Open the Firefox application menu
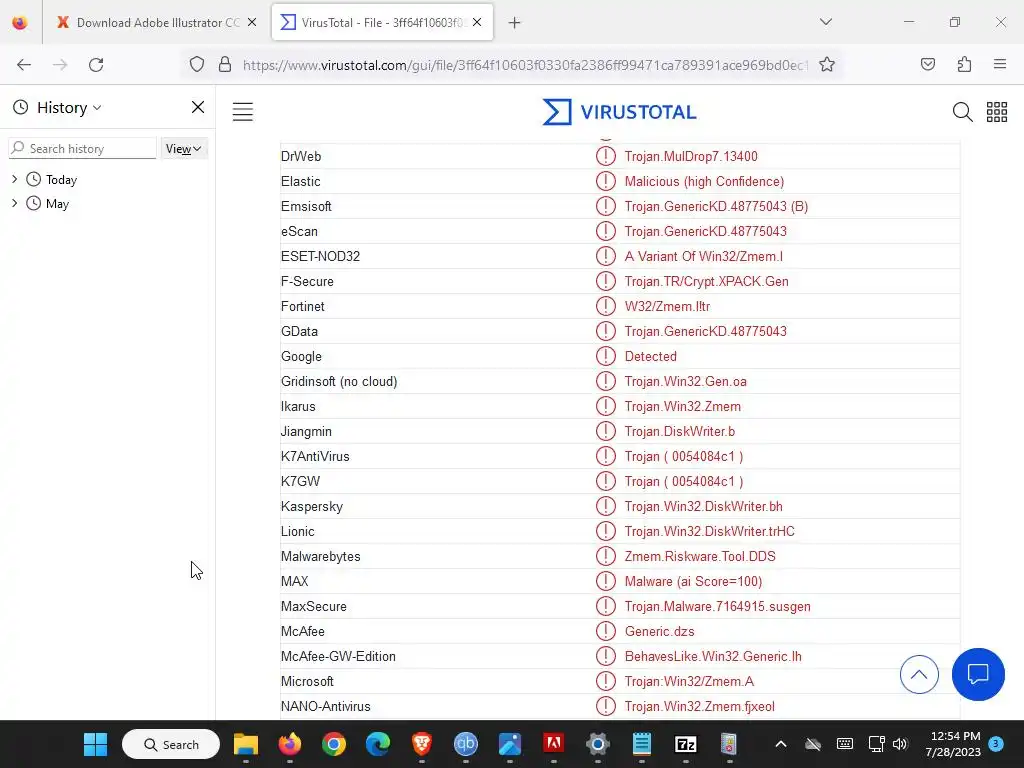Screen dimensions: 1024x768 (1000, 64)
